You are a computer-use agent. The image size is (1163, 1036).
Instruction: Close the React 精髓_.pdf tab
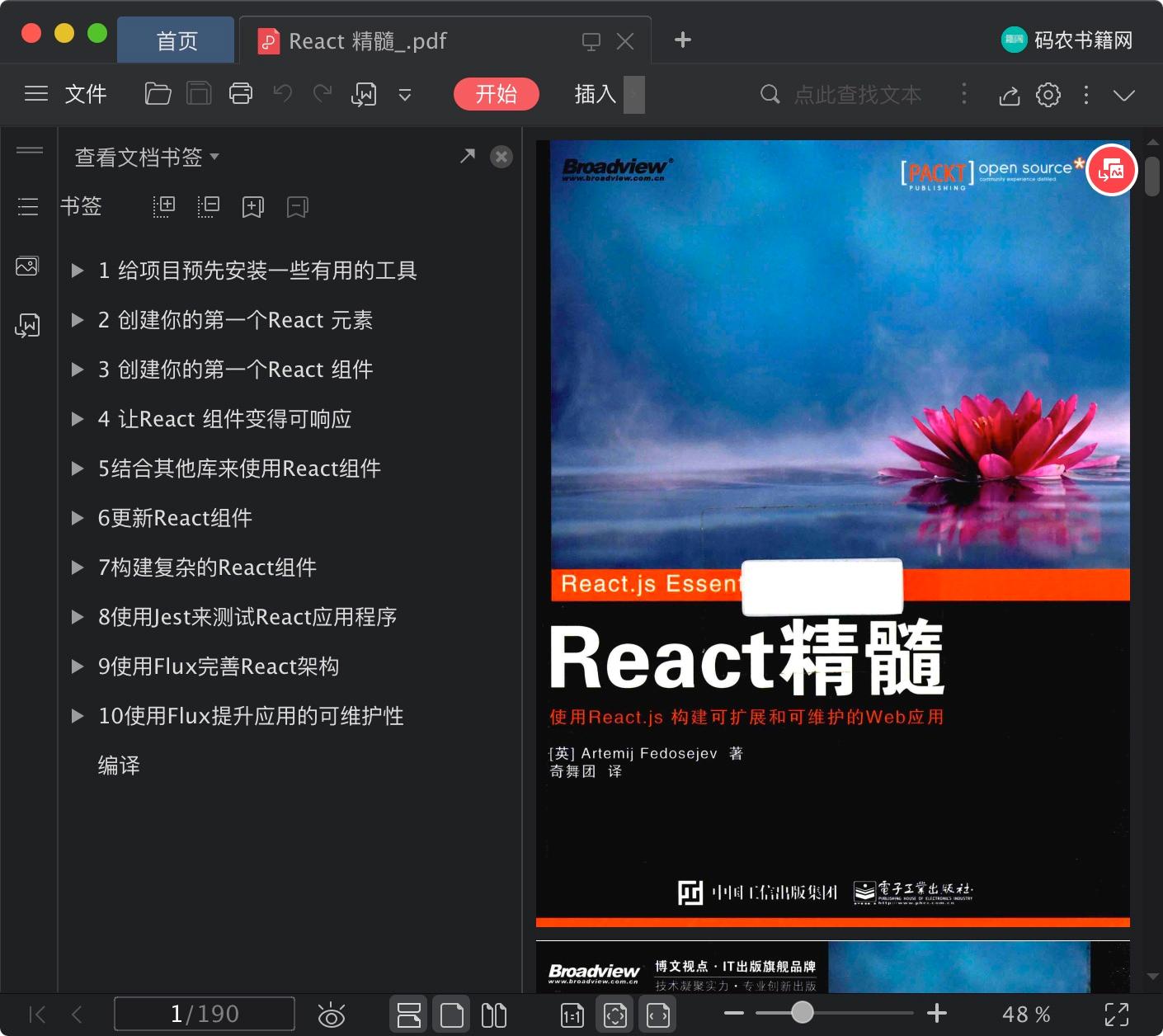pos(625,41)
